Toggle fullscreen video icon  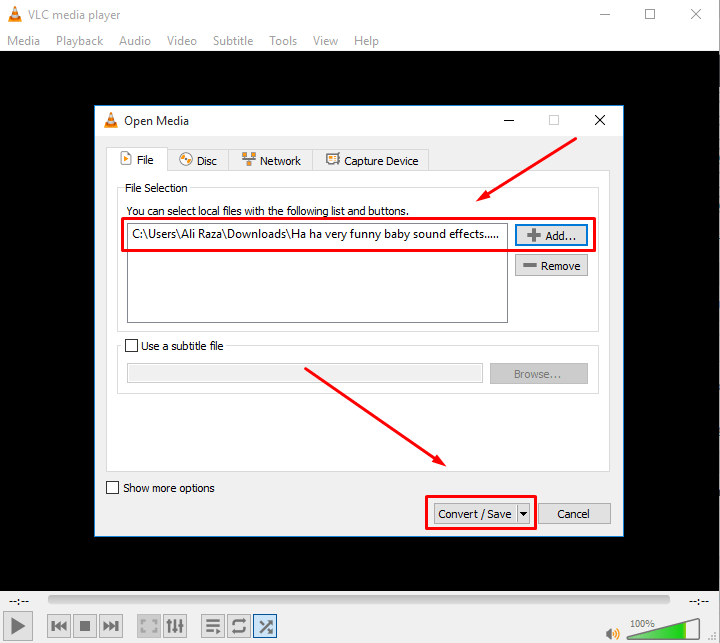(149, 626)
